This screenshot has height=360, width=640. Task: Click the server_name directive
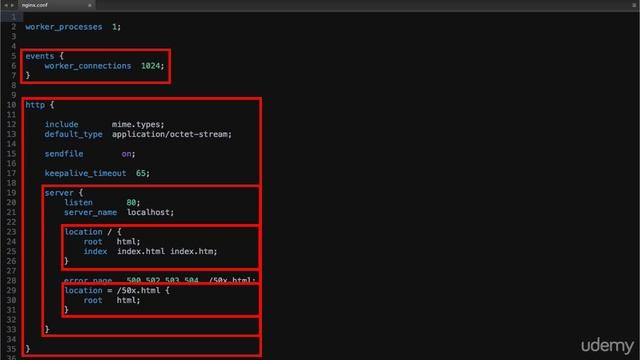90,213
